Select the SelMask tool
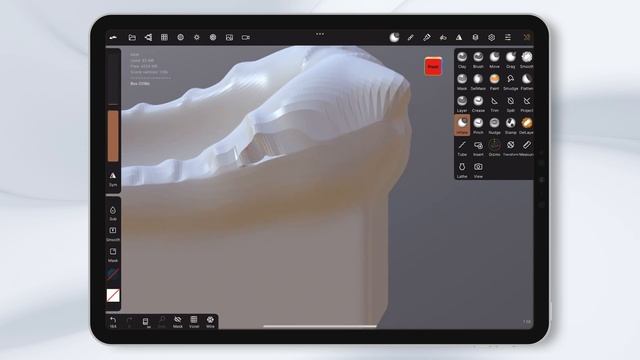 (x=478, y=82)
